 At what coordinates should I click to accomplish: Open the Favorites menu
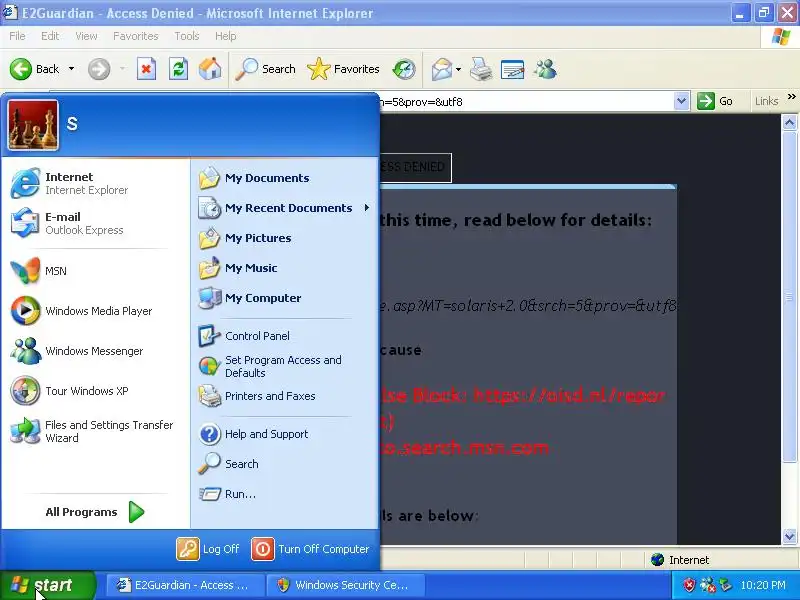136,36
